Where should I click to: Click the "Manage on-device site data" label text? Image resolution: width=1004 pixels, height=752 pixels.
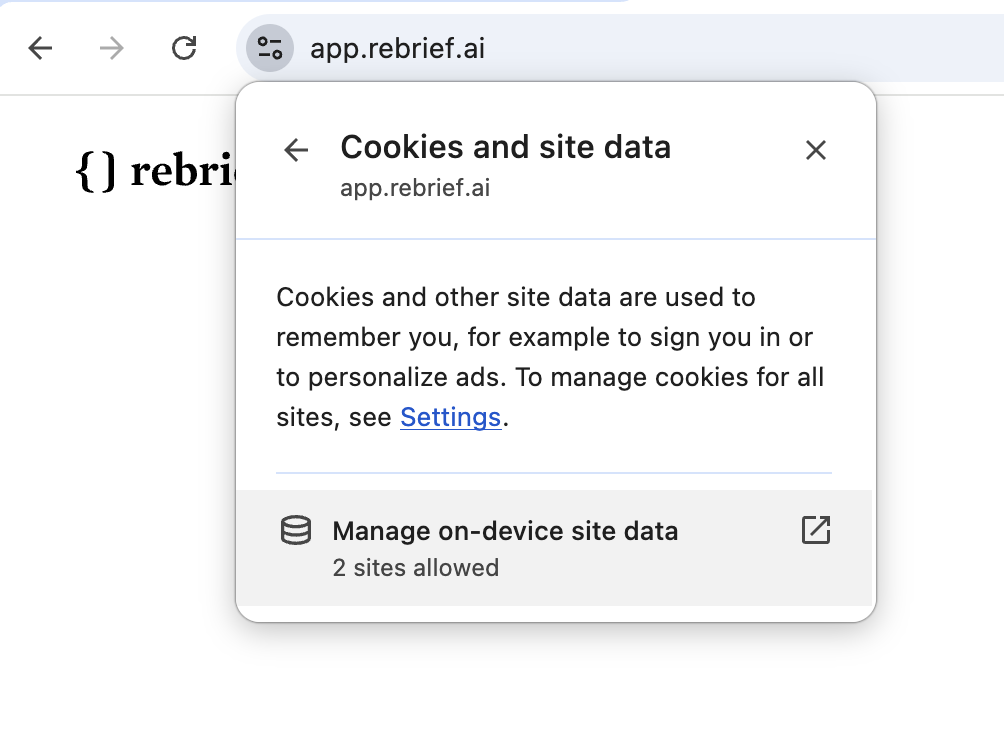click(505, 531)
